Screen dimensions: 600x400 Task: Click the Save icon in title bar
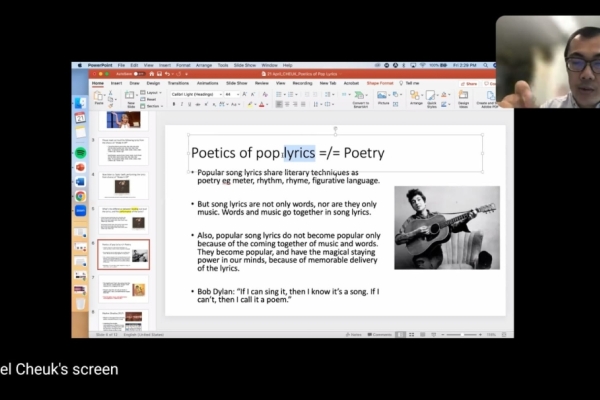point(159,74)
